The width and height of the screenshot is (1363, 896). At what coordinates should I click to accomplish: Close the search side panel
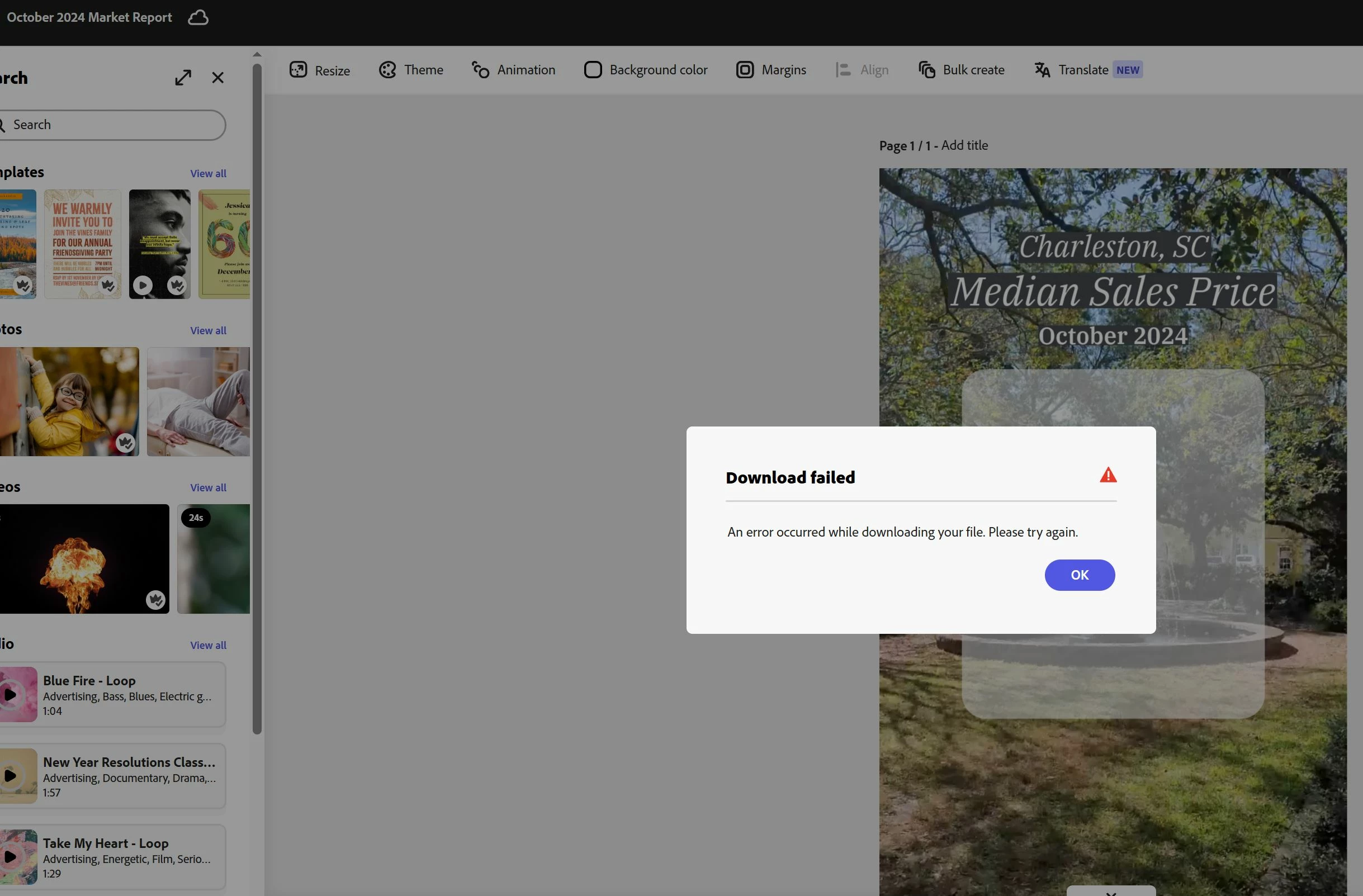[x=217, y=78]
